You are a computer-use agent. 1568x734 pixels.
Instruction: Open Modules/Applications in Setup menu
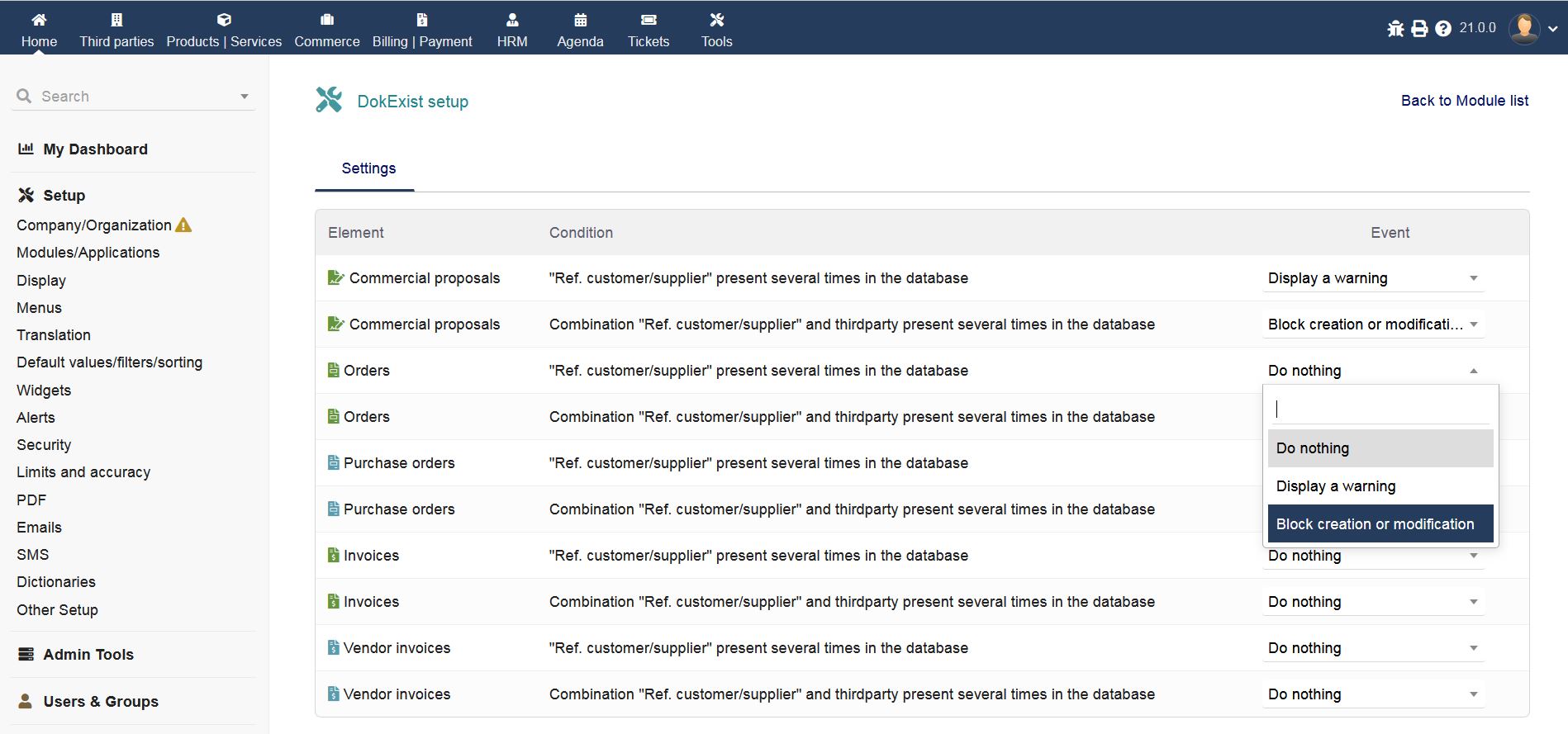(88, 253)
